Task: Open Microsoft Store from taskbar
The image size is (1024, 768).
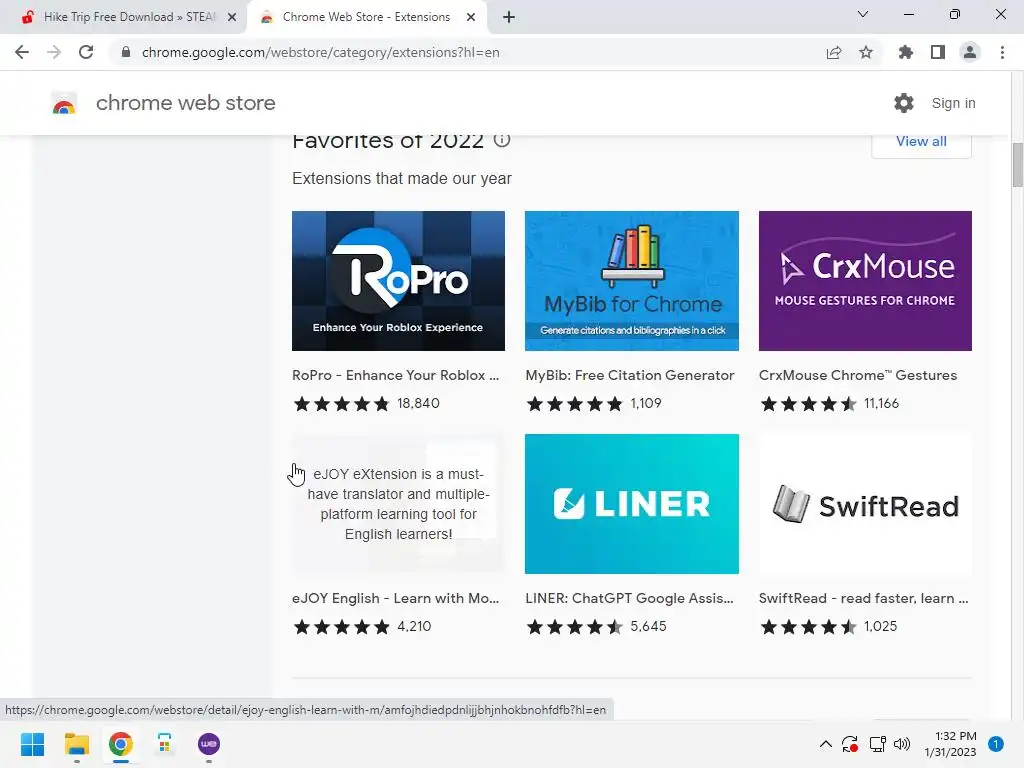Action: point(165,744)
